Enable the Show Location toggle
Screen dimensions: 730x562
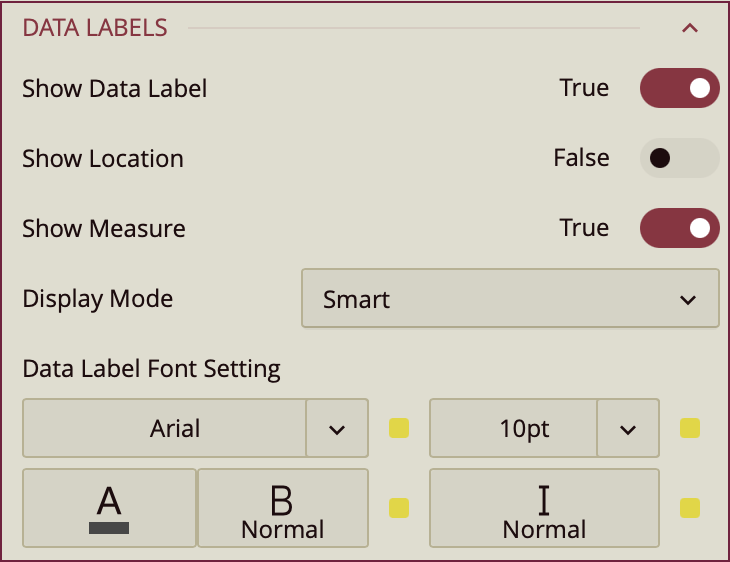pos(679,158)
